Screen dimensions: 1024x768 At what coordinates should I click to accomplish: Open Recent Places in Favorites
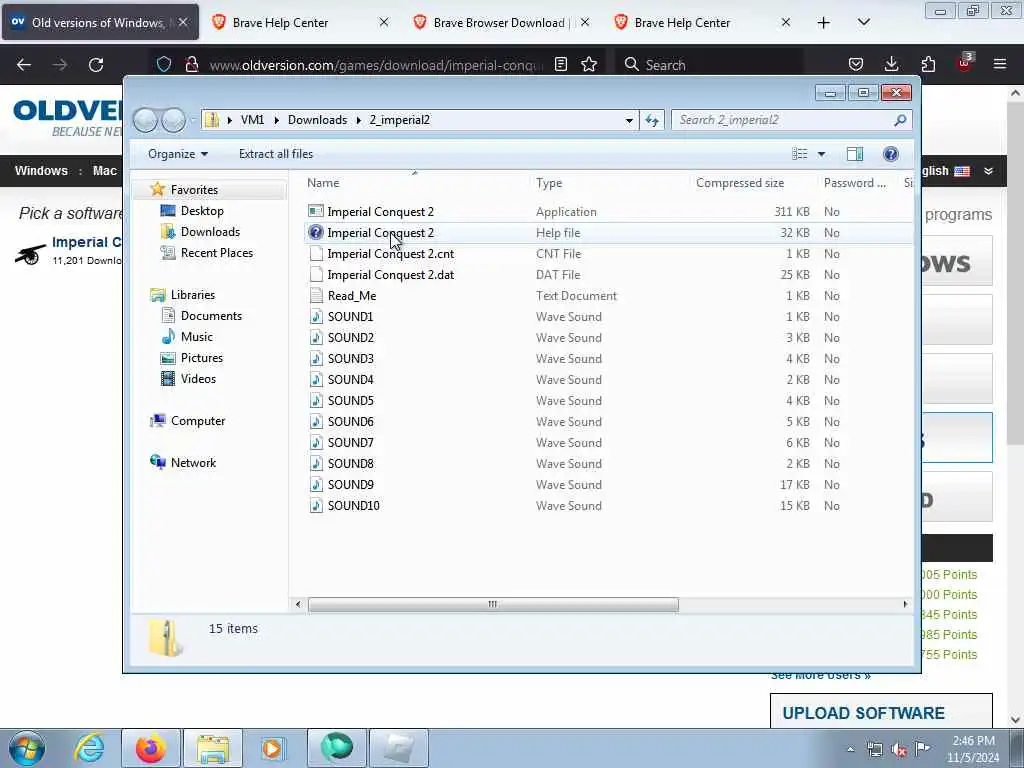(x=216, y=252)
